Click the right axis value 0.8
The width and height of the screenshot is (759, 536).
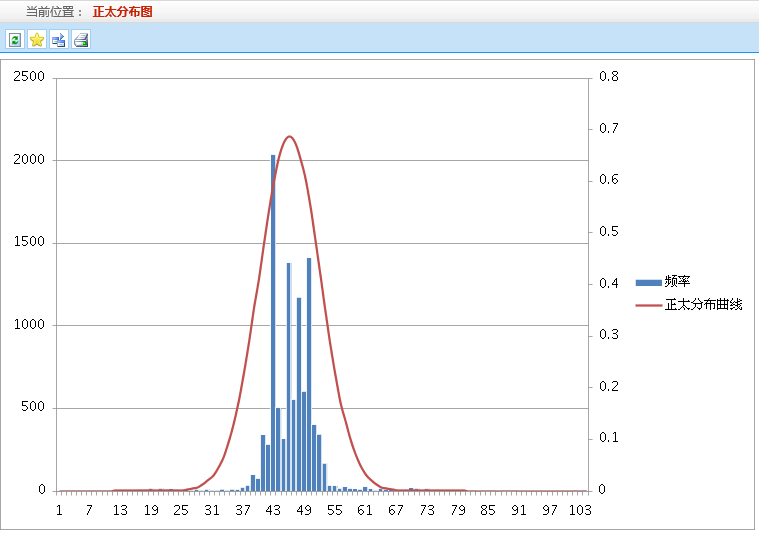coord(608,77)
